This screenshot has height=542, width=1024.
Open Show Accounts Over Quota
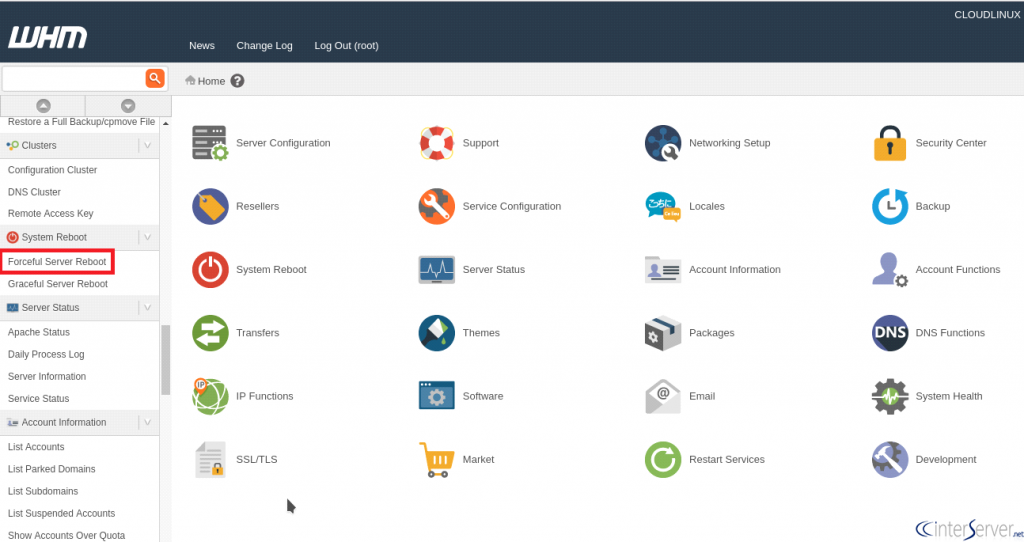67,536
